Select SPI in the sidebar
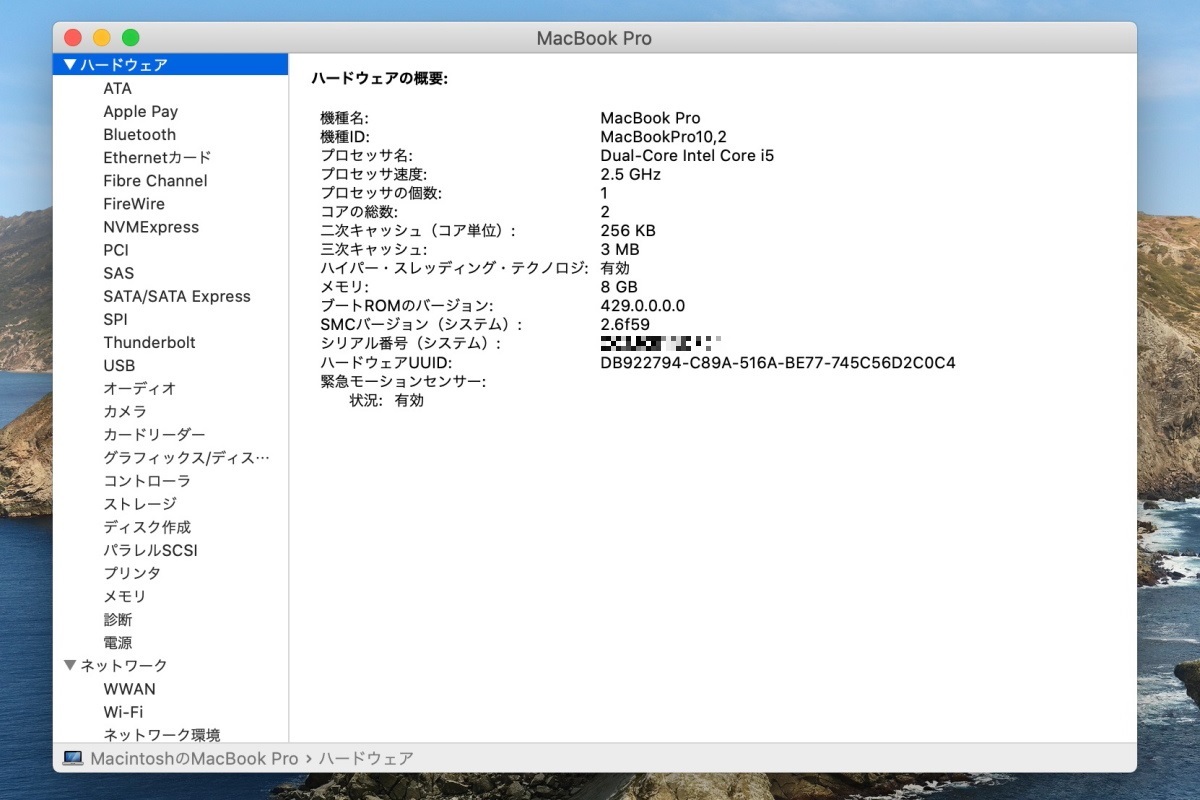Image resolution: width=1200 pixels, height=800 pixels. pos(115,319)
